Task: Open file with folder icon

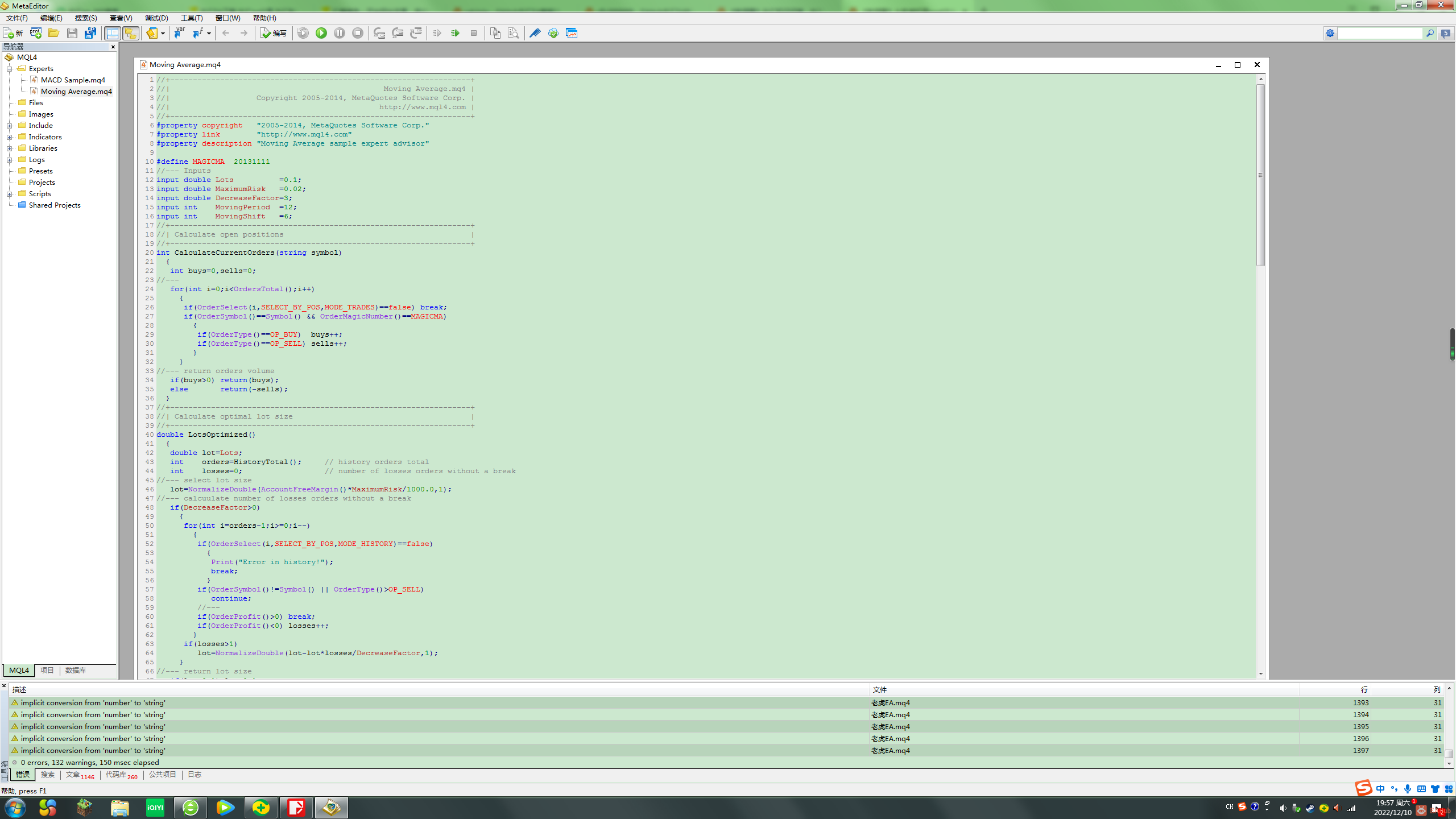Action: (53, 33)
